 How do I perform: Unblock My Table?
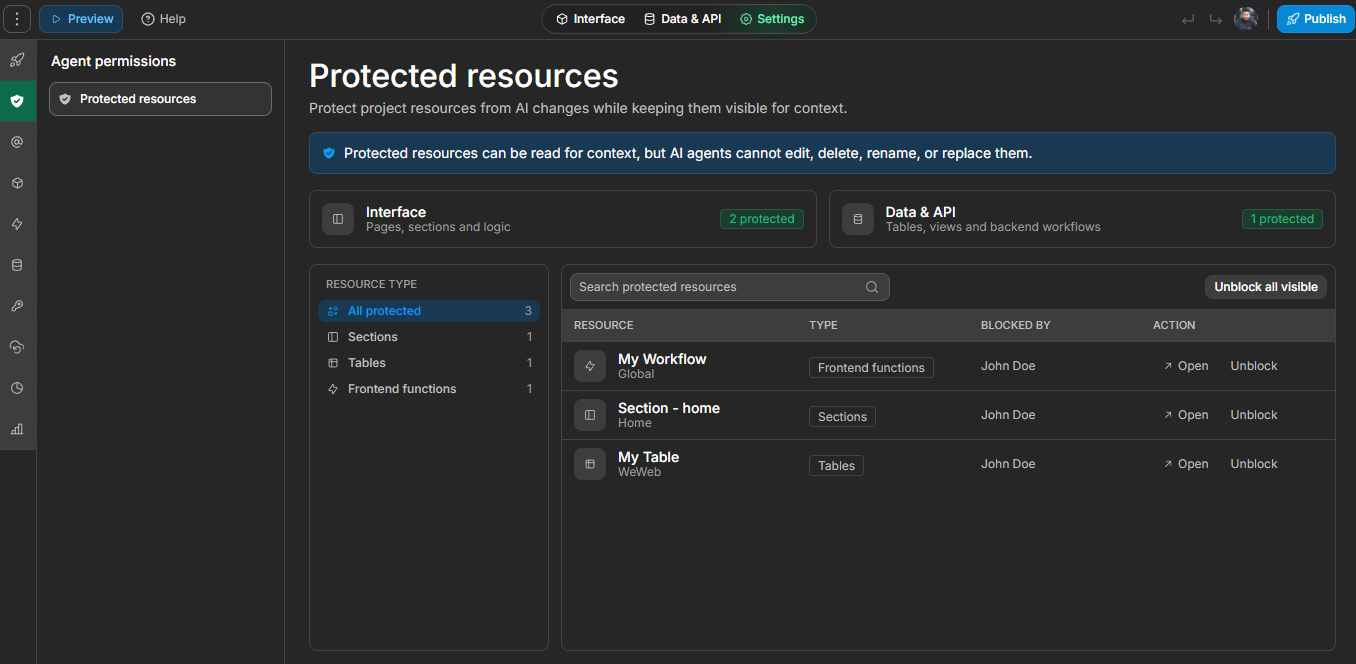click(x=1254, y=464)
